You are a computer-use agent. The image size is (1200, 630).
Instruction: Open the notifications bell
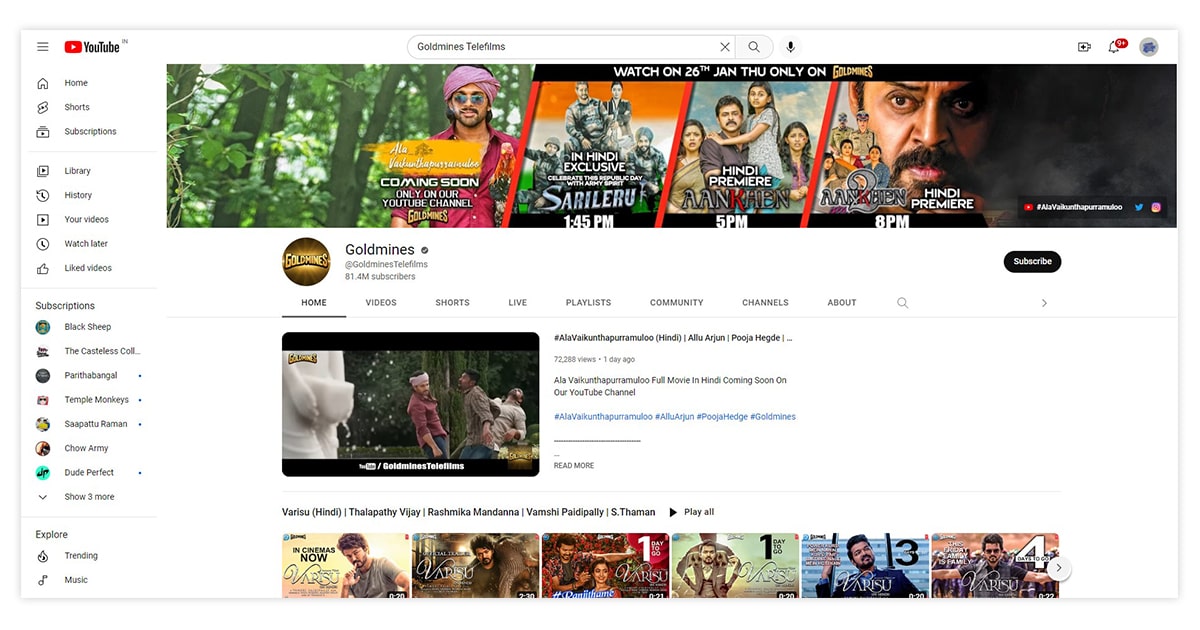1114,47
